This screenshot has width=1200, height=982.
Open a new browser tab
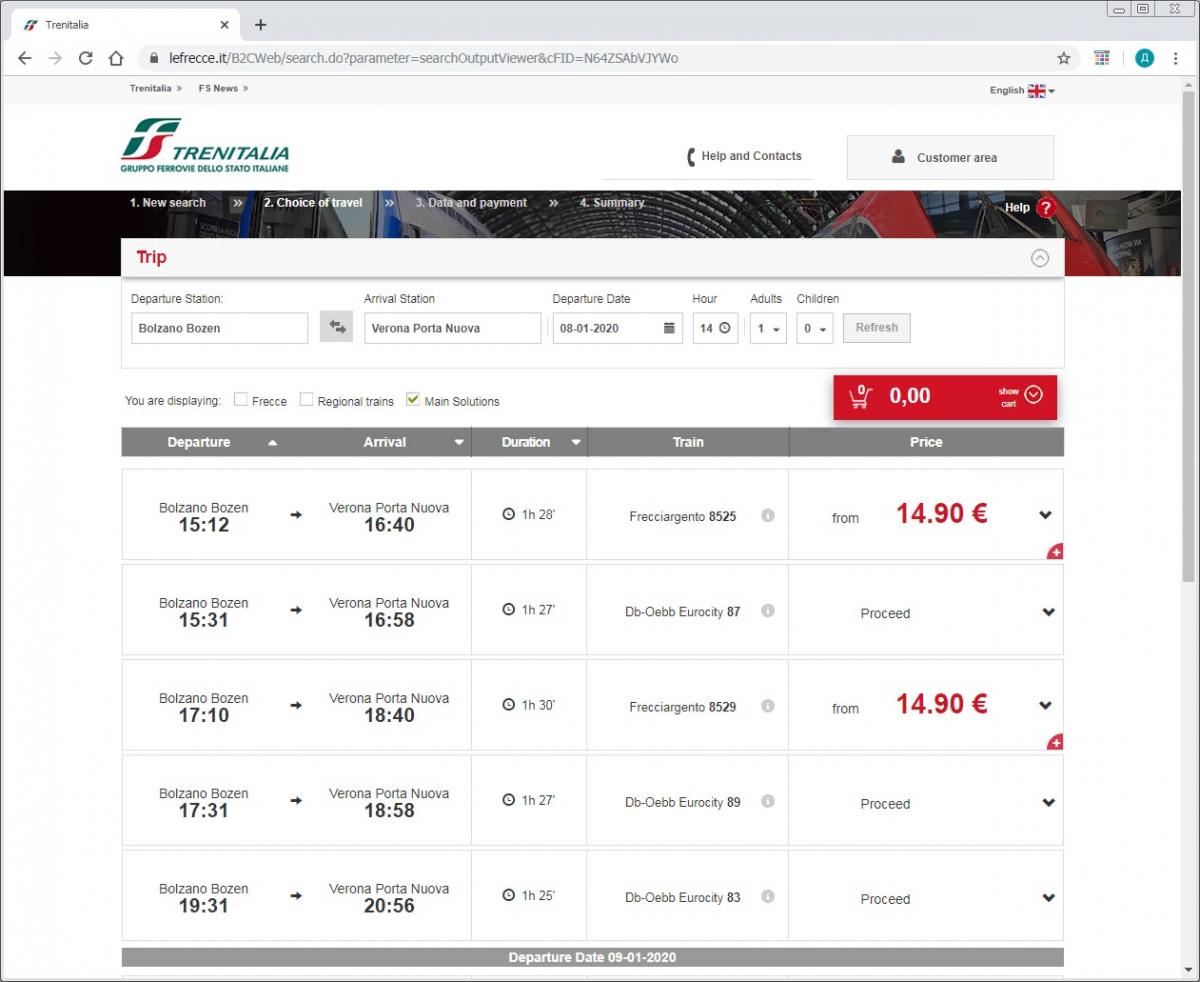(261, 25)
